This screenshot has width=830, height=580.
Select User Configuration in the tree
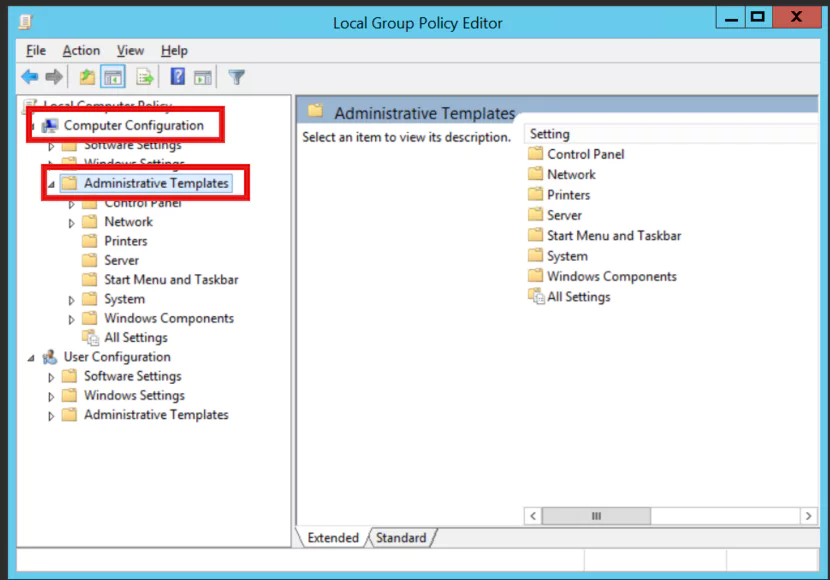point(117,357)
